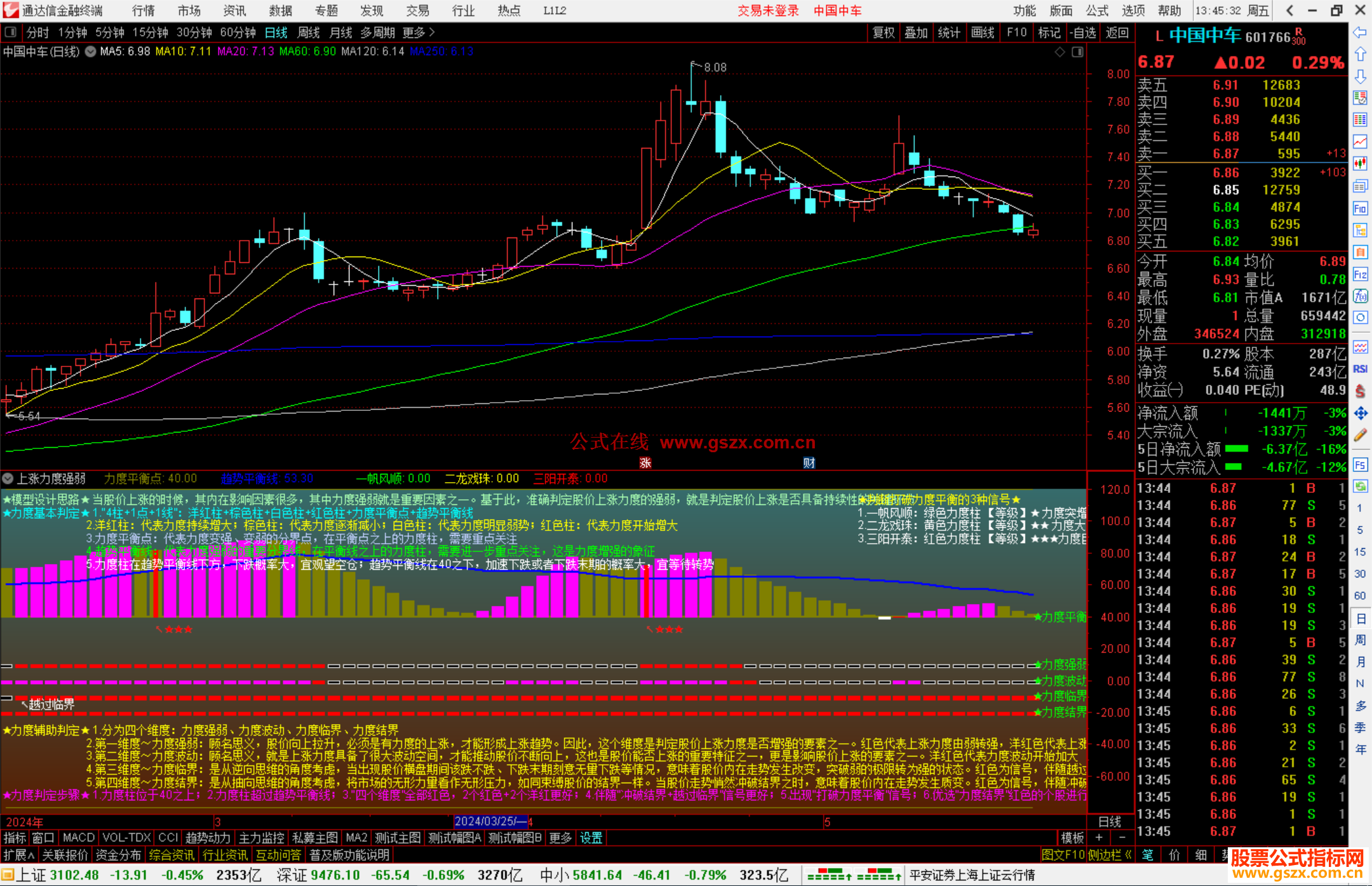The image size is (1372, 886).
Task: Toggle the round indicator button beside 上涨力度强弱
Action: point(8,478)
